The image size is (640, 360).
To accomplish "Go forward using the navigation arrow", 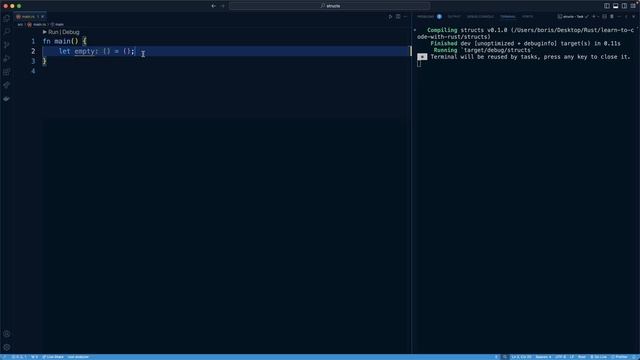I will click(x=223, y=6).
